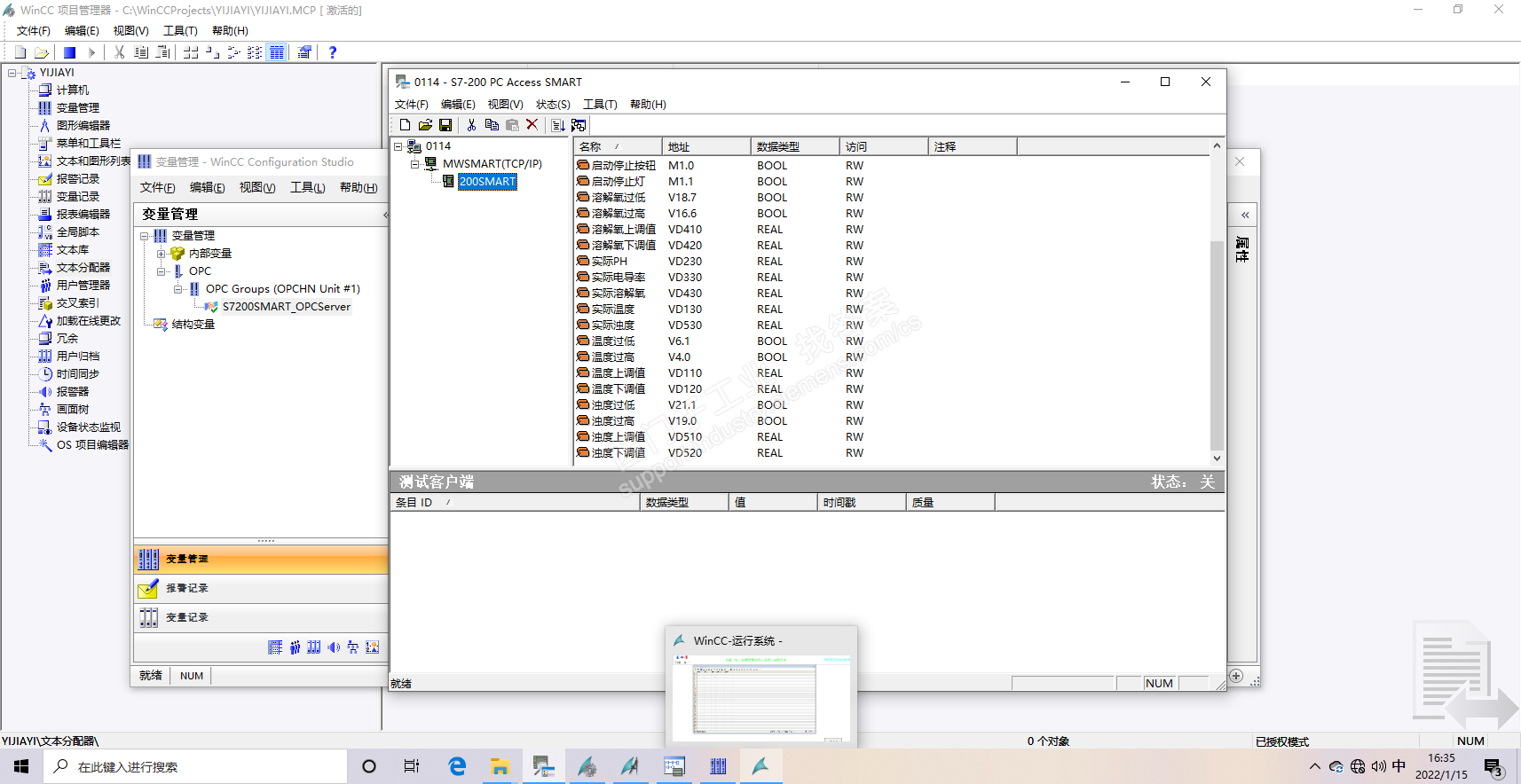Open 编辑(E) menu in Configuration Studio
Image resolution: width=1521 pixels, height=784 pixels.
point(207,187)
